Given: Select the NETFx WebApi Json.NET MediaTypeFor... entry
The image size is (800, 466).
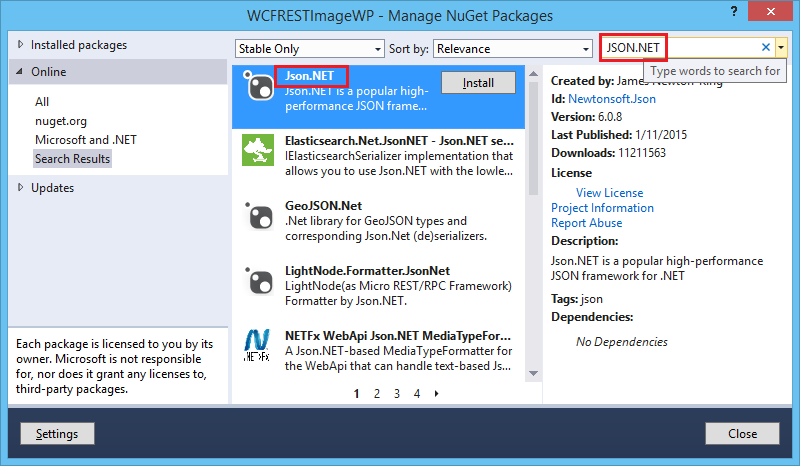Looking at the screenshot, I should pos(379,351).
